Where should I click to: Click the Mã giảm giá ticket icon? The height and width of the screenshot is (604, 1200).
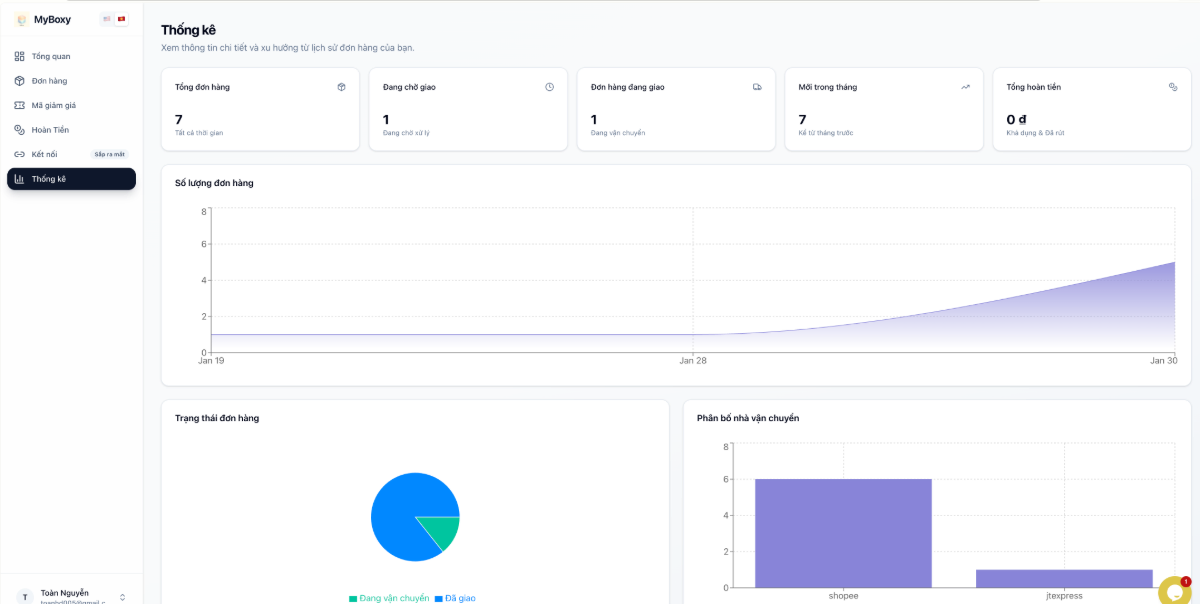tap(20, 105)
